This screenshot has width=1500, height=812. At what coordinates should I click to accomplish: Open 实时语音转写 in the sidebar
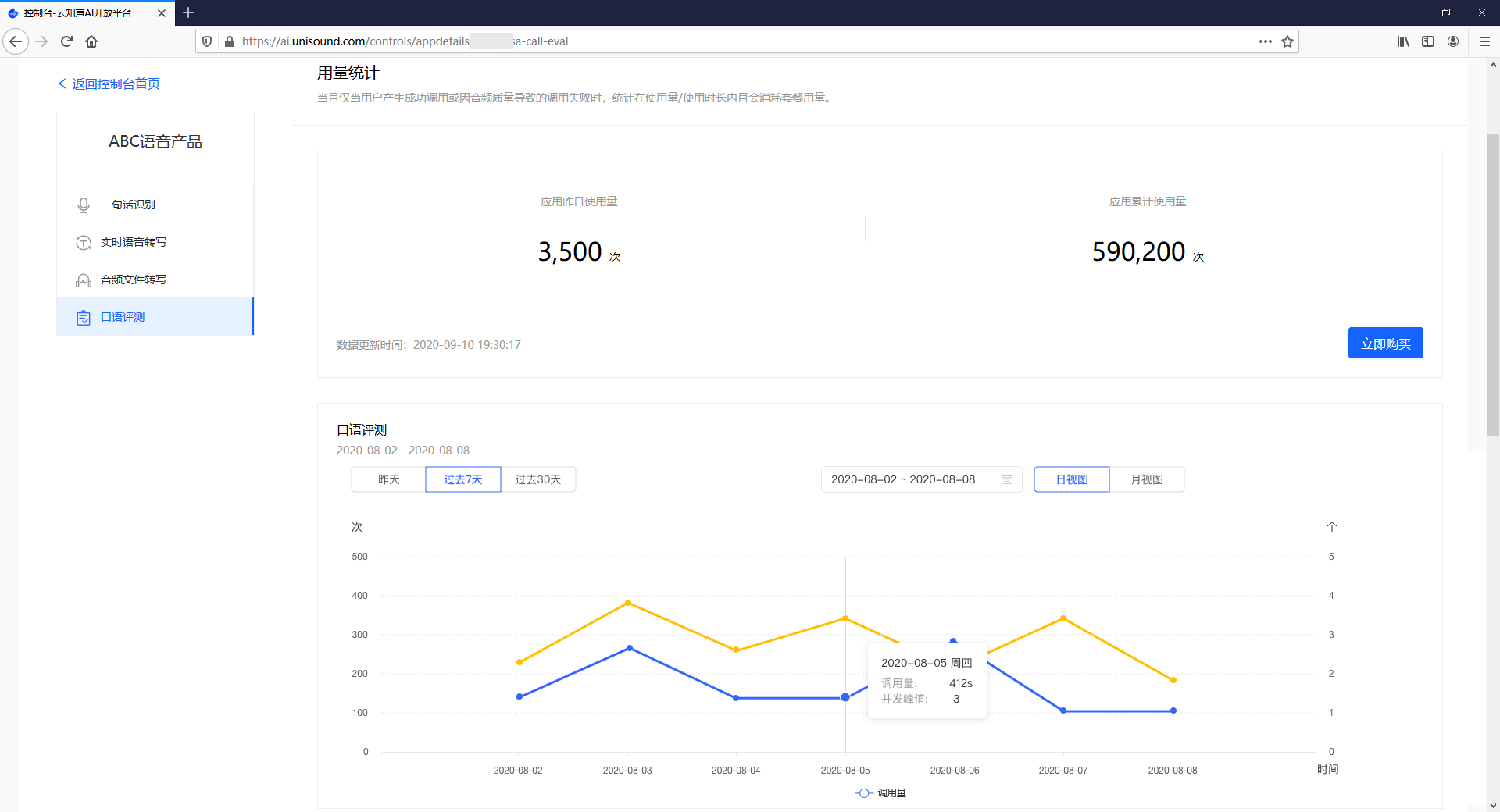coord(155,242)
